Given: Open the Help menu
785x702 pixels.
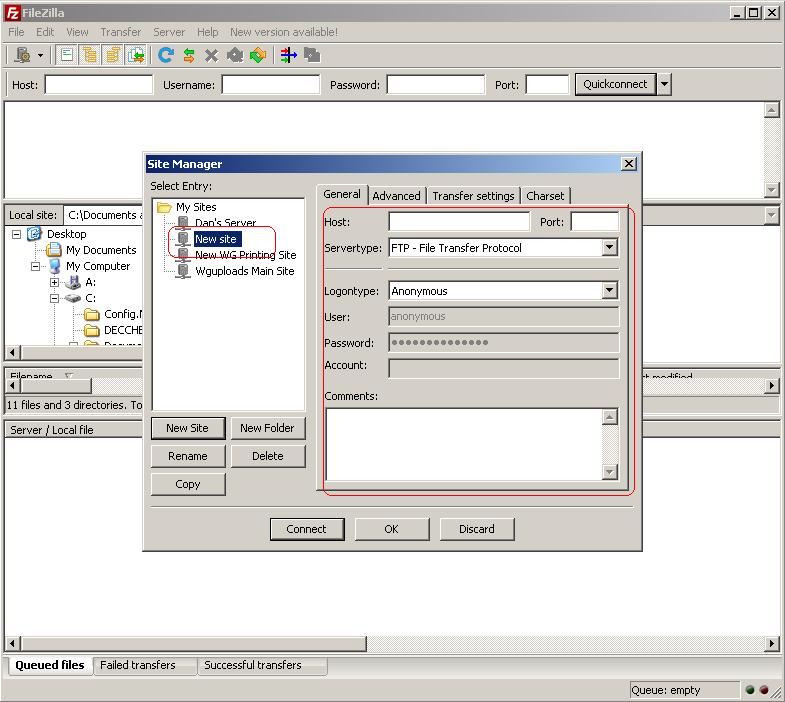Looking at the screenshot, I should pyautogui.click(x=207, y=32).
